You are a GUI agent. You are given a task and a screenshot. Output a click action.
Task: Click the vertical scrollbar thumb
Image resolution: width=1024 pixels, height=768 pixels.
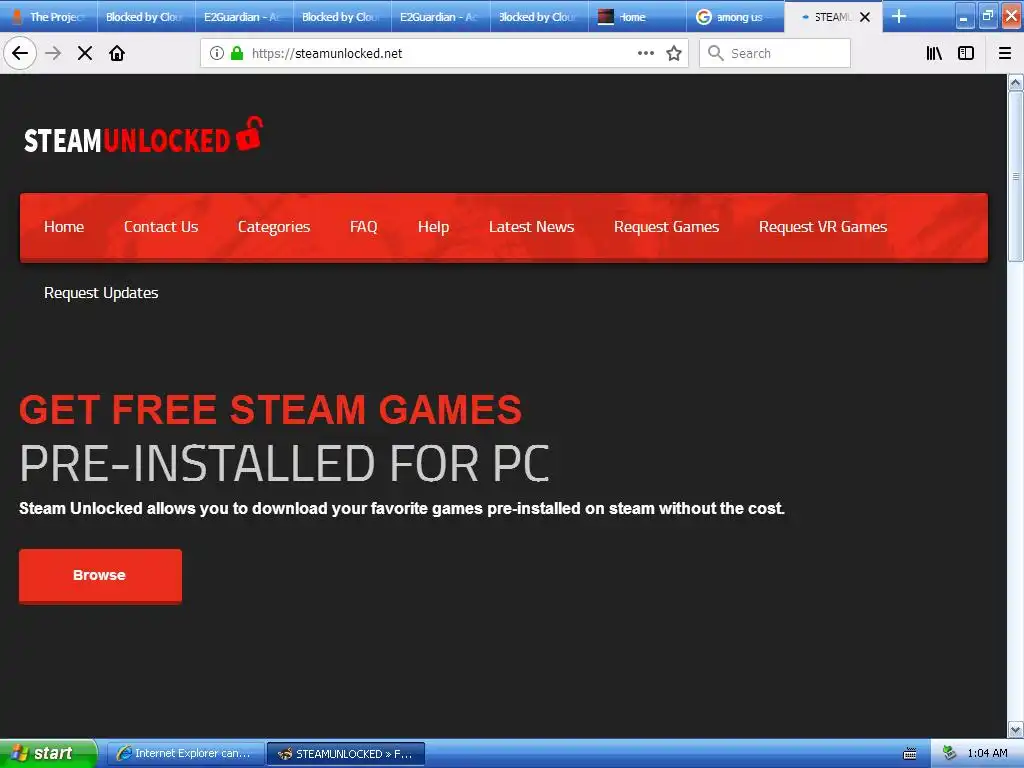(x=1015, y=176)
